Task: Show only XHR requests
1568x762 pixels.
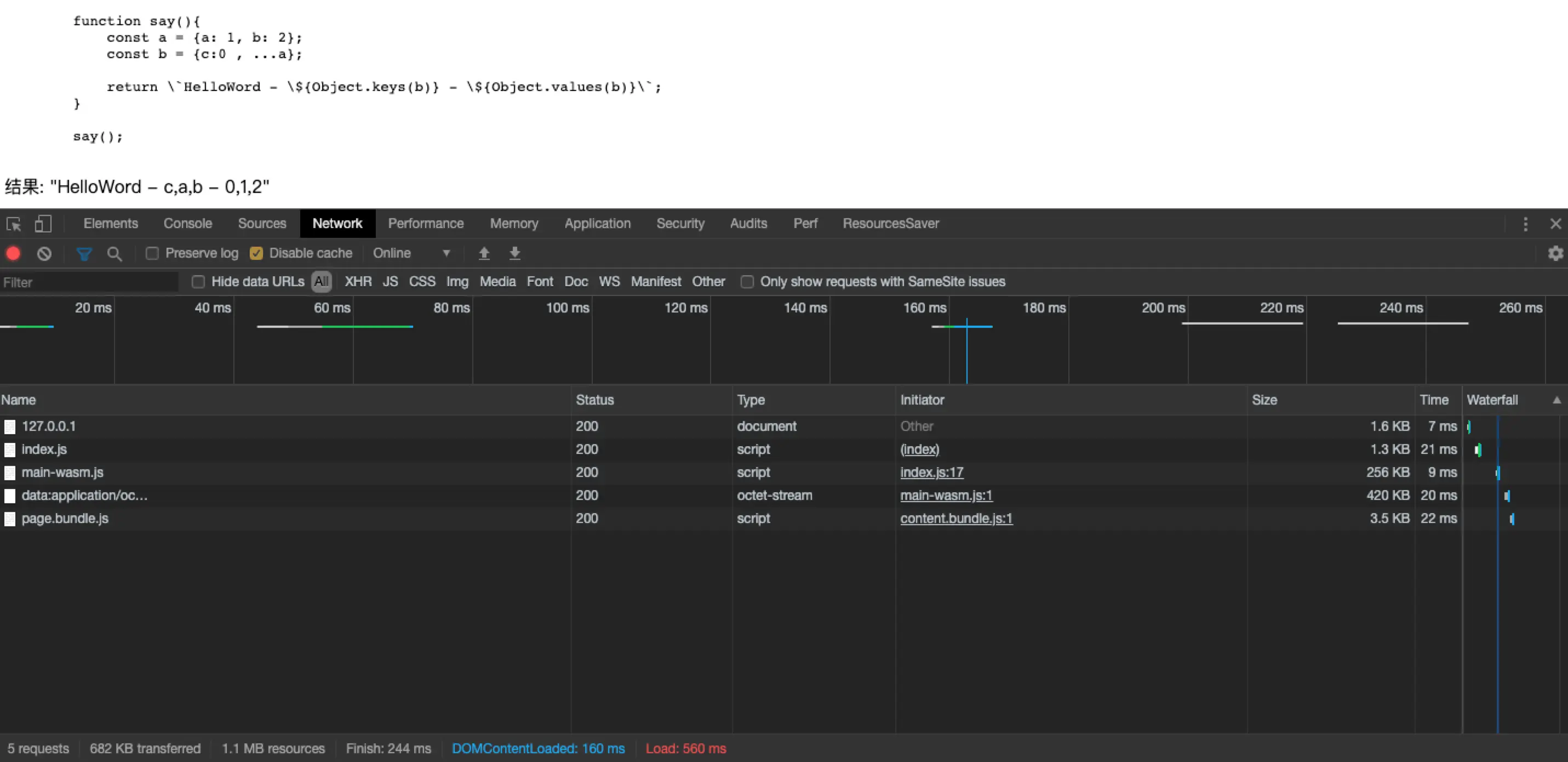Action: pyautogui.click(x=358, y=281)
